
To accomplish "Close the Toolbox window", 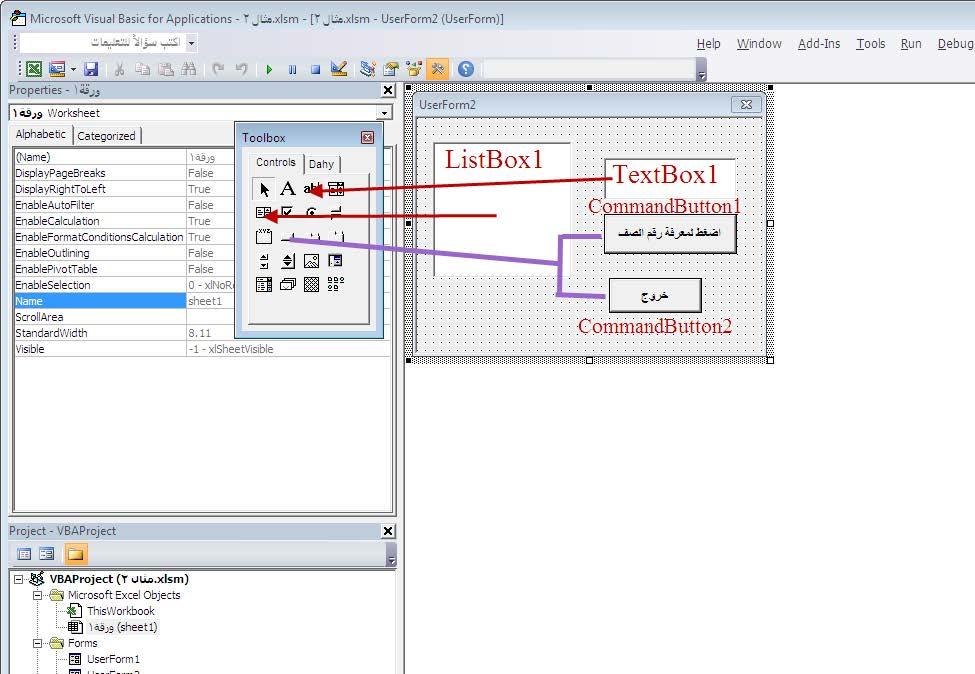I will [367, 137].
